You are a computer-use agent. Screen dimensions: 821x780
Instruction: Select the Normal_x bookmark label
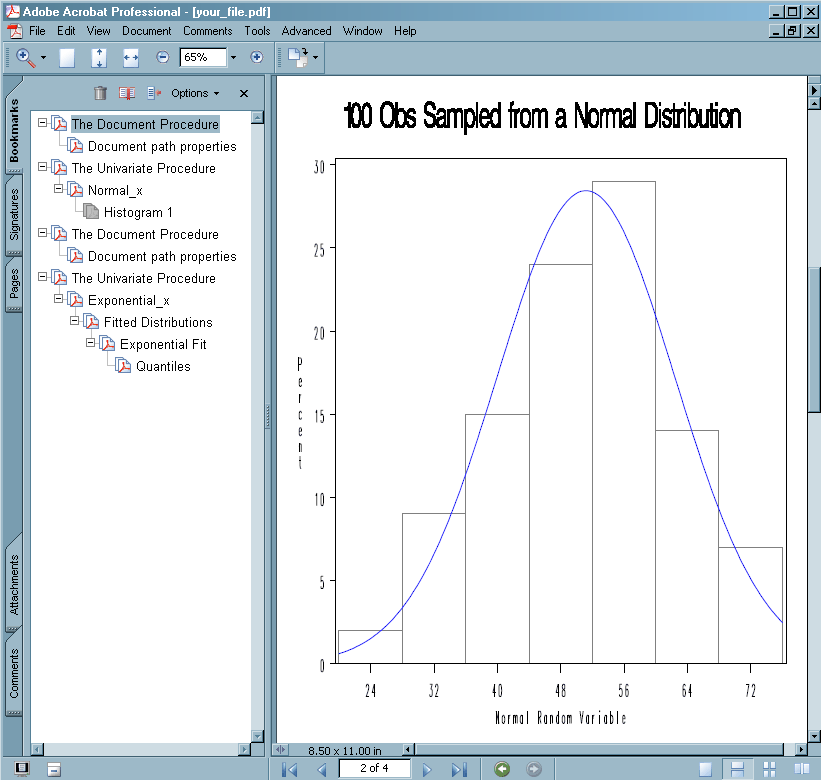click(x=115, y=190)
